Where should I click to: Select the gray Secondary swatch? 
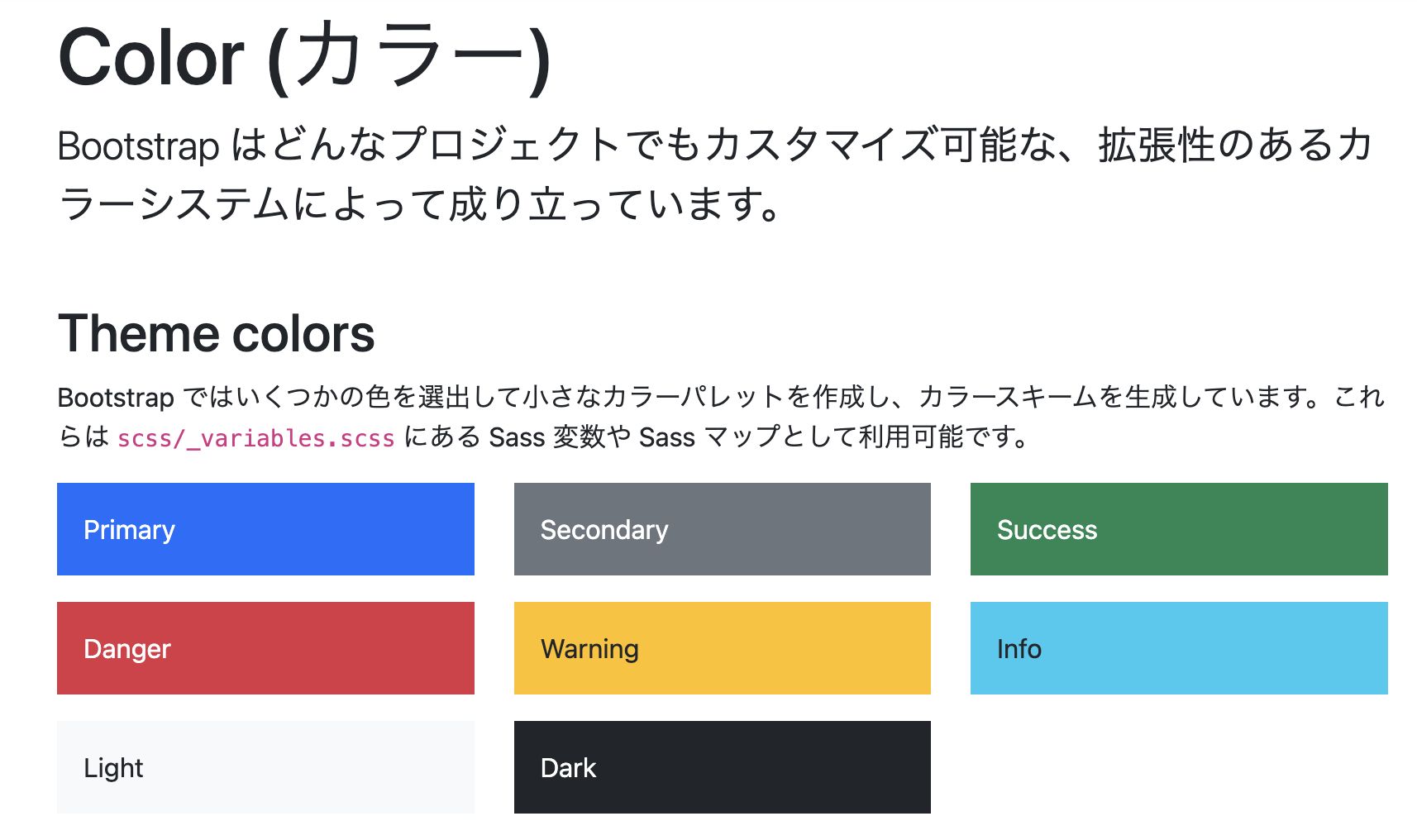722,529
